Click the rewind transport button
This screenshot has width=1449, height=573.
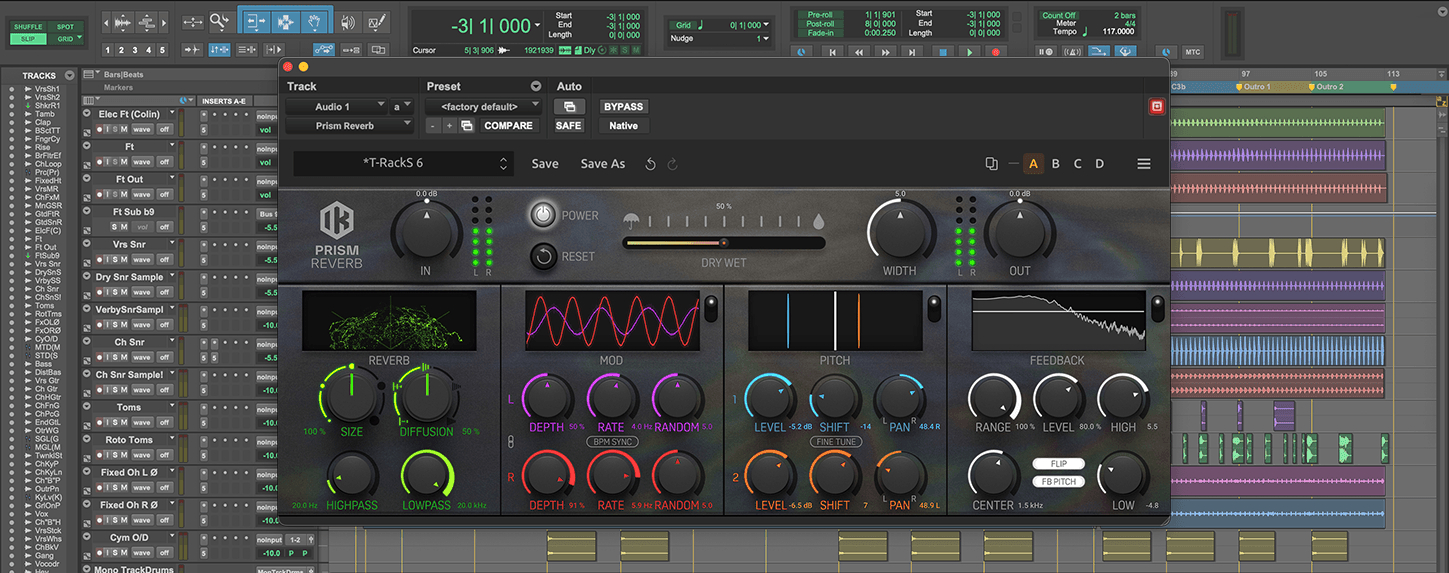[x=858, y=52]
